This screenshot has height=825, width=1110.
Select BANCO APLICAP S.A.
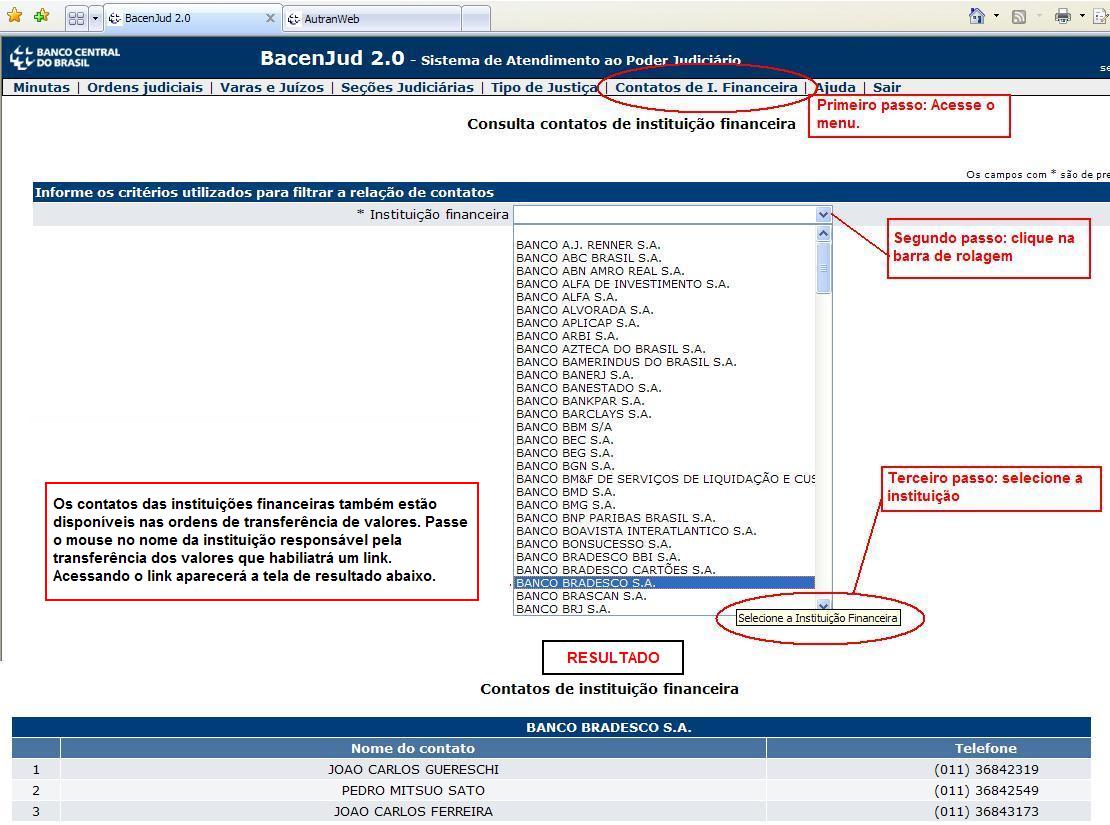pos(665,323)
